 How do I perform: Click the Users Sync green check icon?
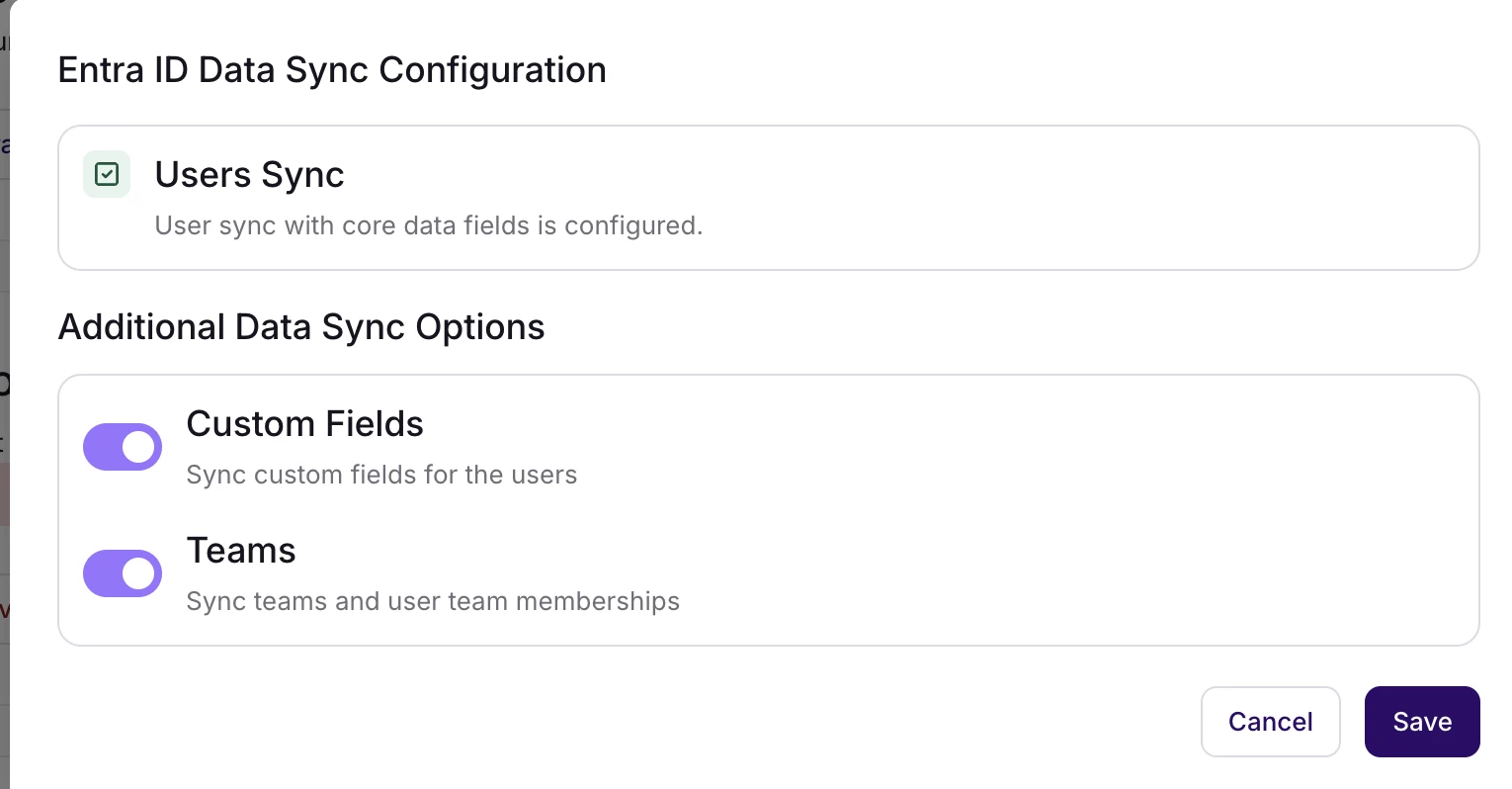[x=107, y=175]
